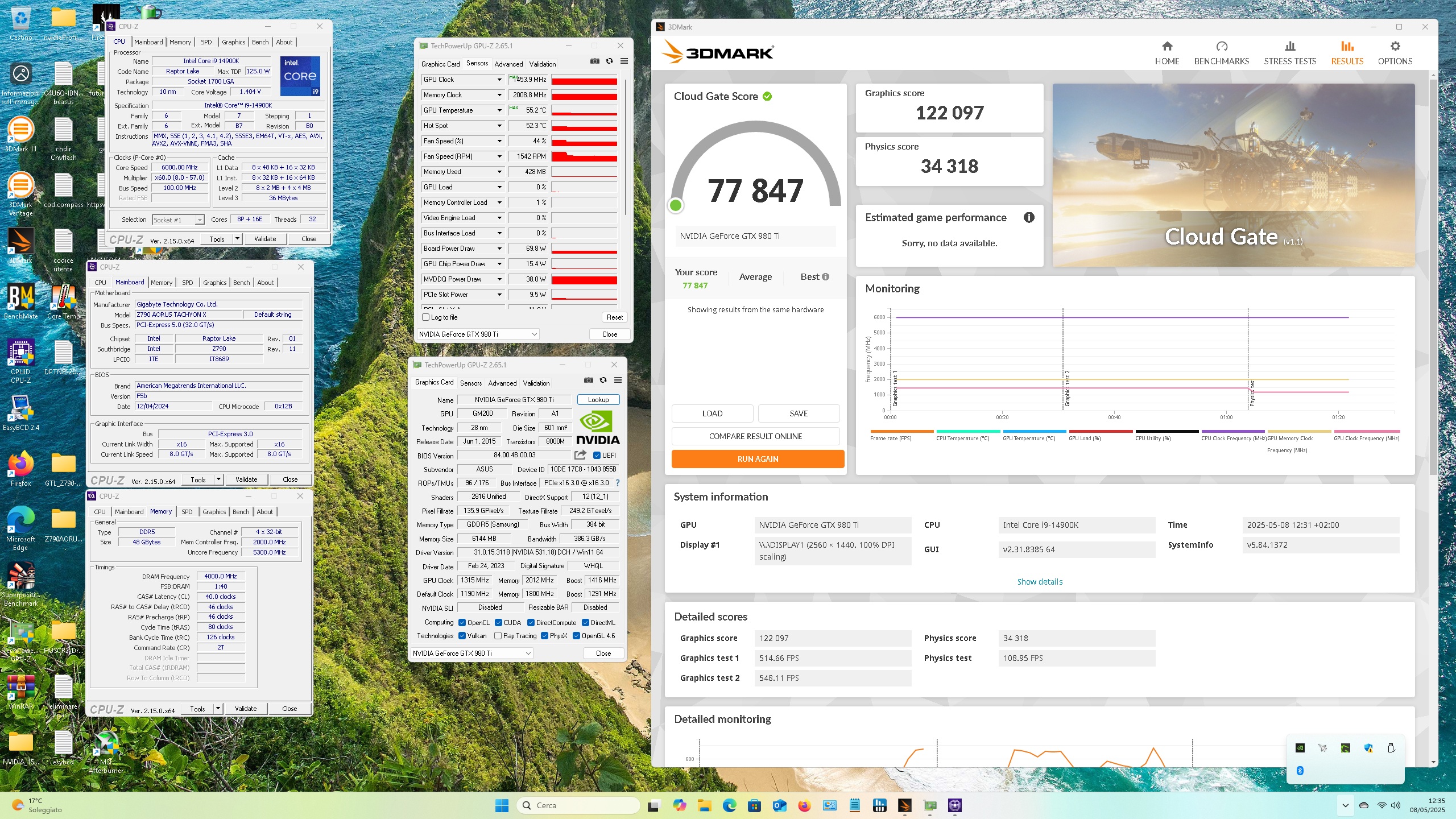Click the Windows Security shield tray icon
1456x819 pixels.
(x=1368, y=748)
